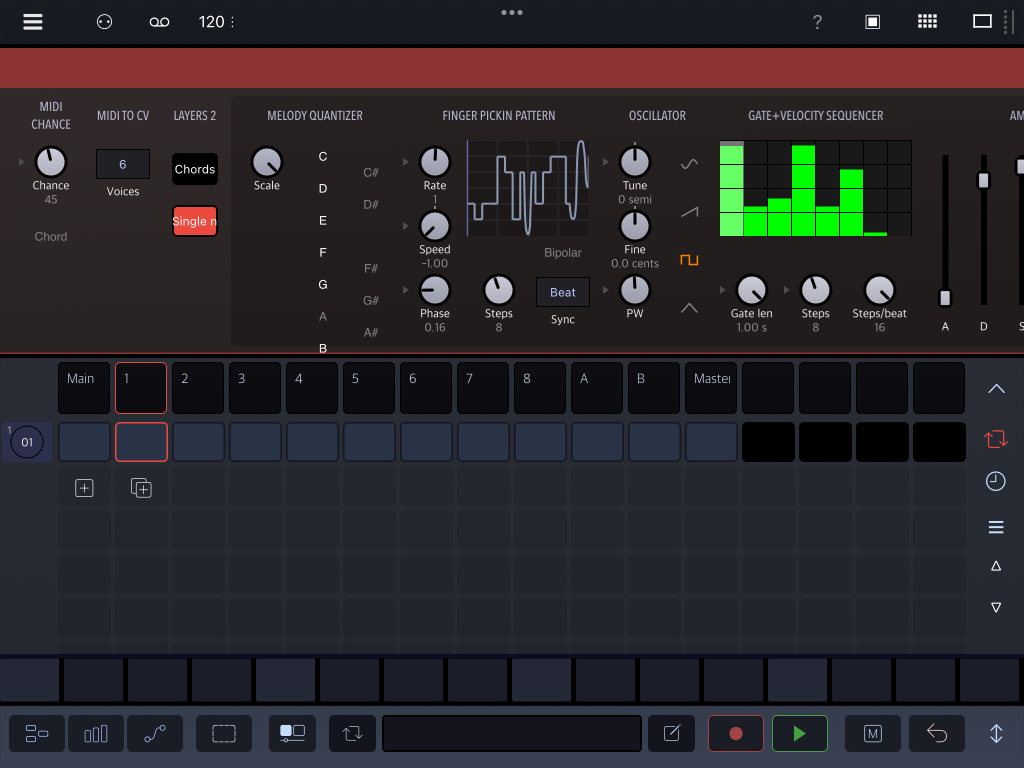Toggle the red loop icon in right sidebar
1024x768 pixels.
coord(996,439)
